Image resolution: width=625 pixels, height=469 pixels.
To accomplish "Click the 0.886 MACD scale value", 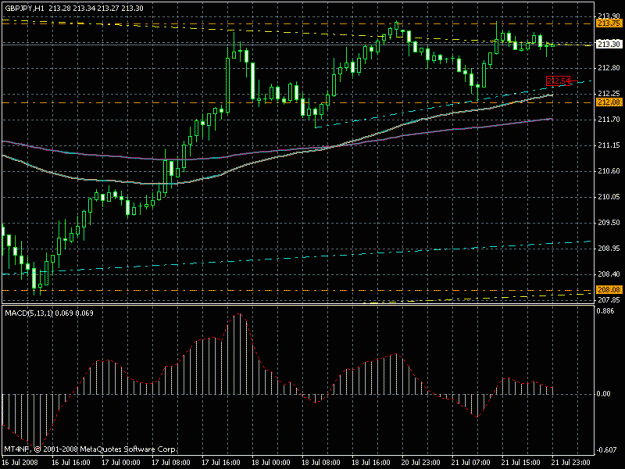I will click(x=606, y=311).
